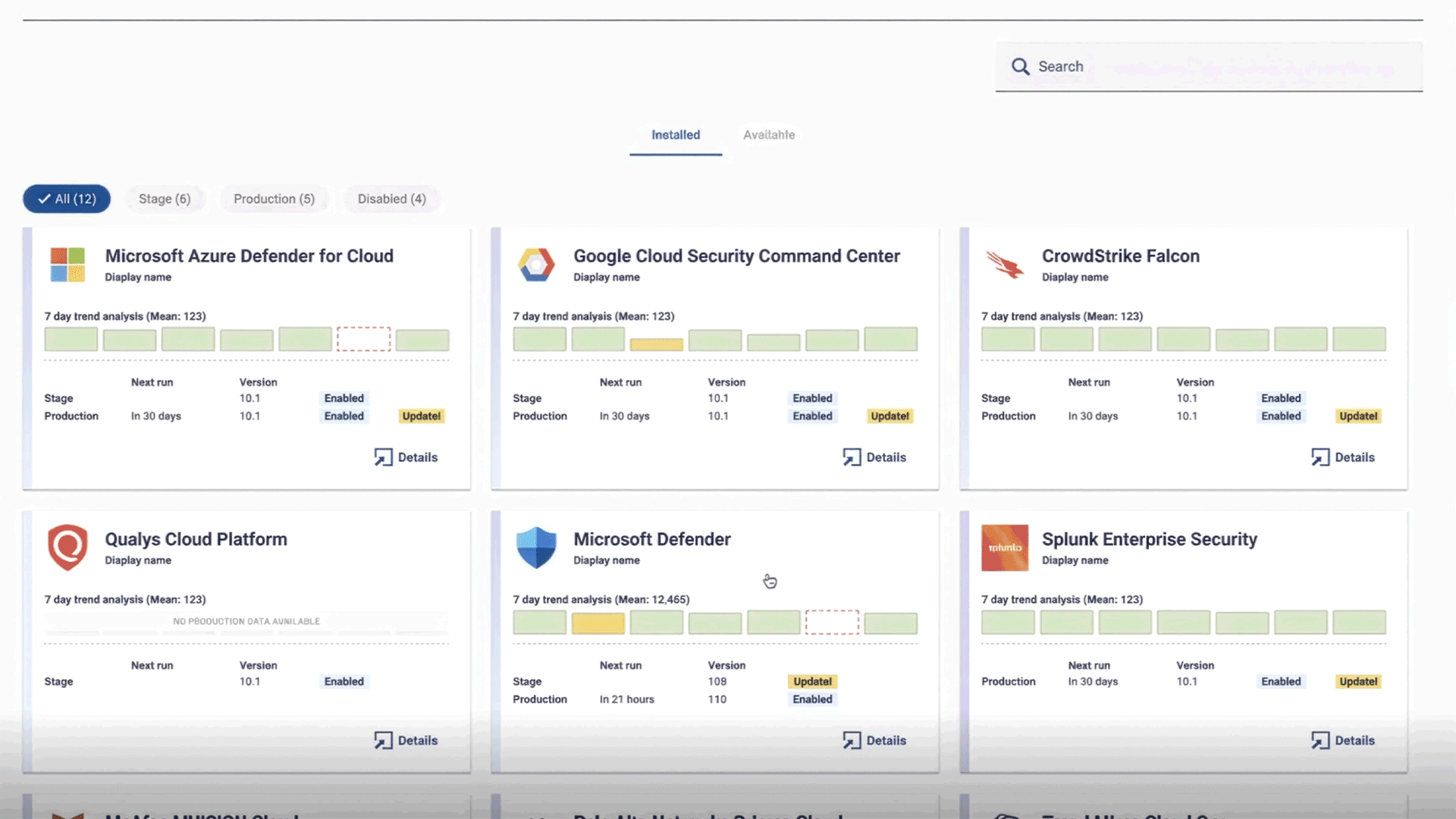This screenshot has height=819, width=1456.
Task: Click the CrowdStrike Falcon logo icon
Action: (x=1005, y=265)
